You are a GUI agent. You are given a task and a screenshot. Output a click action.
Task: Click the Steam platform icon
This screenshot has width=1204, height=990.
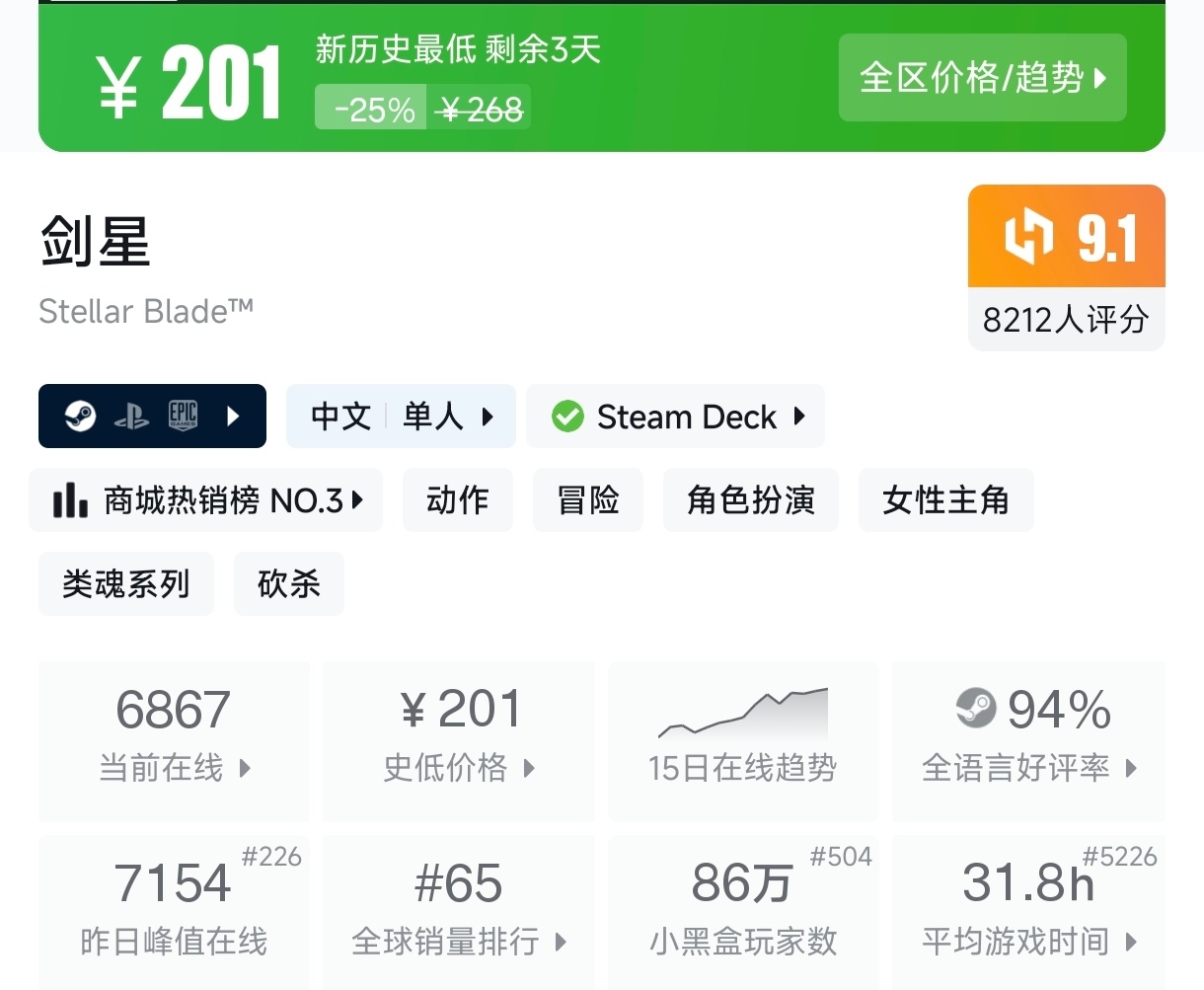point(81,417)
